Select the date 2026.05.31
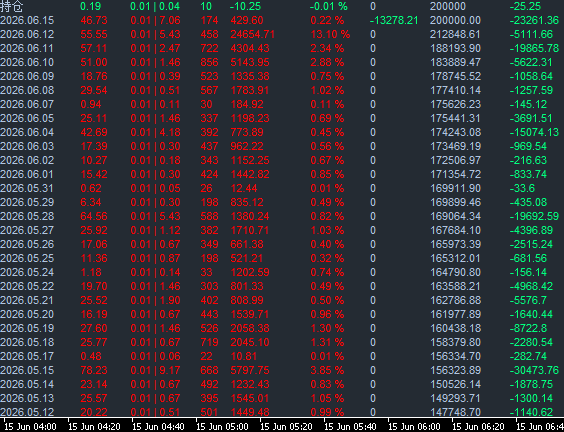564x432 pixels. pyautogui.click(x=27, y=189)
